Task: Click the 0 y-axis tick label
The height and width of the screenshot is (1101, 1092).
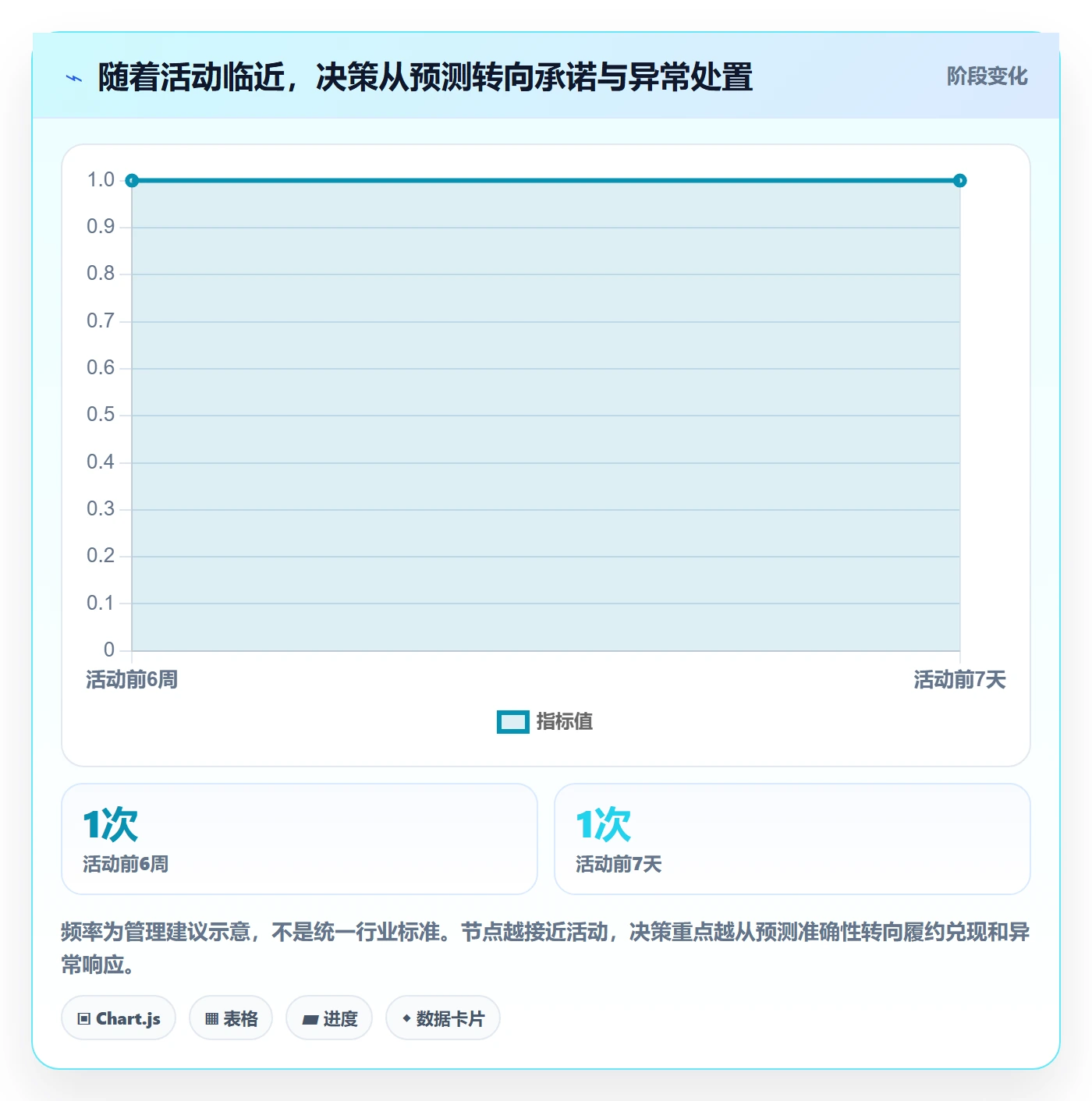Action: click(x=109, y=650)
